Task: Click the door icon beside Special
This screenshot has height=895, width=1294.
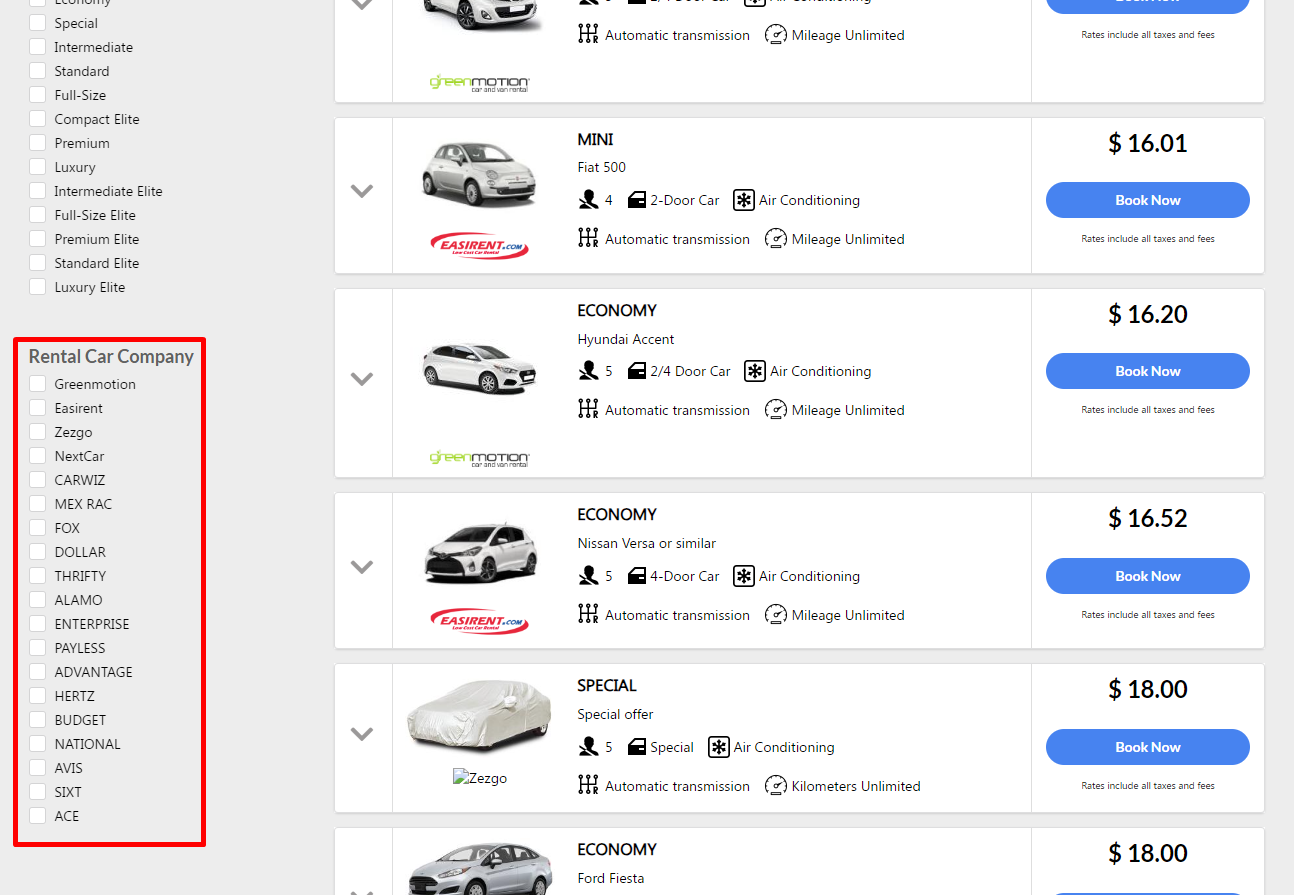Action: (637, 747)
